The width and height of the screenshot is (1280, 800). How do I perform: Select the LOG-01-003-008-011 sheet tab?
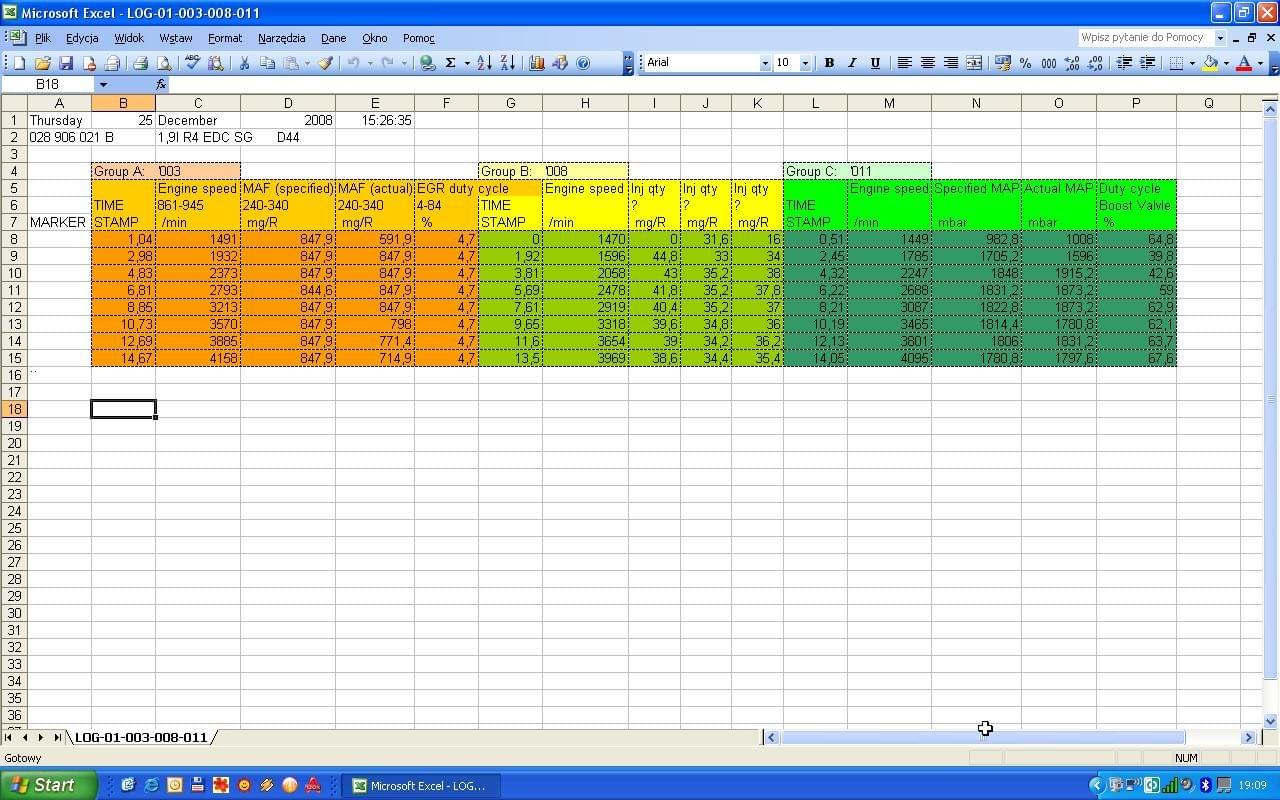click(x=141, y=738)
